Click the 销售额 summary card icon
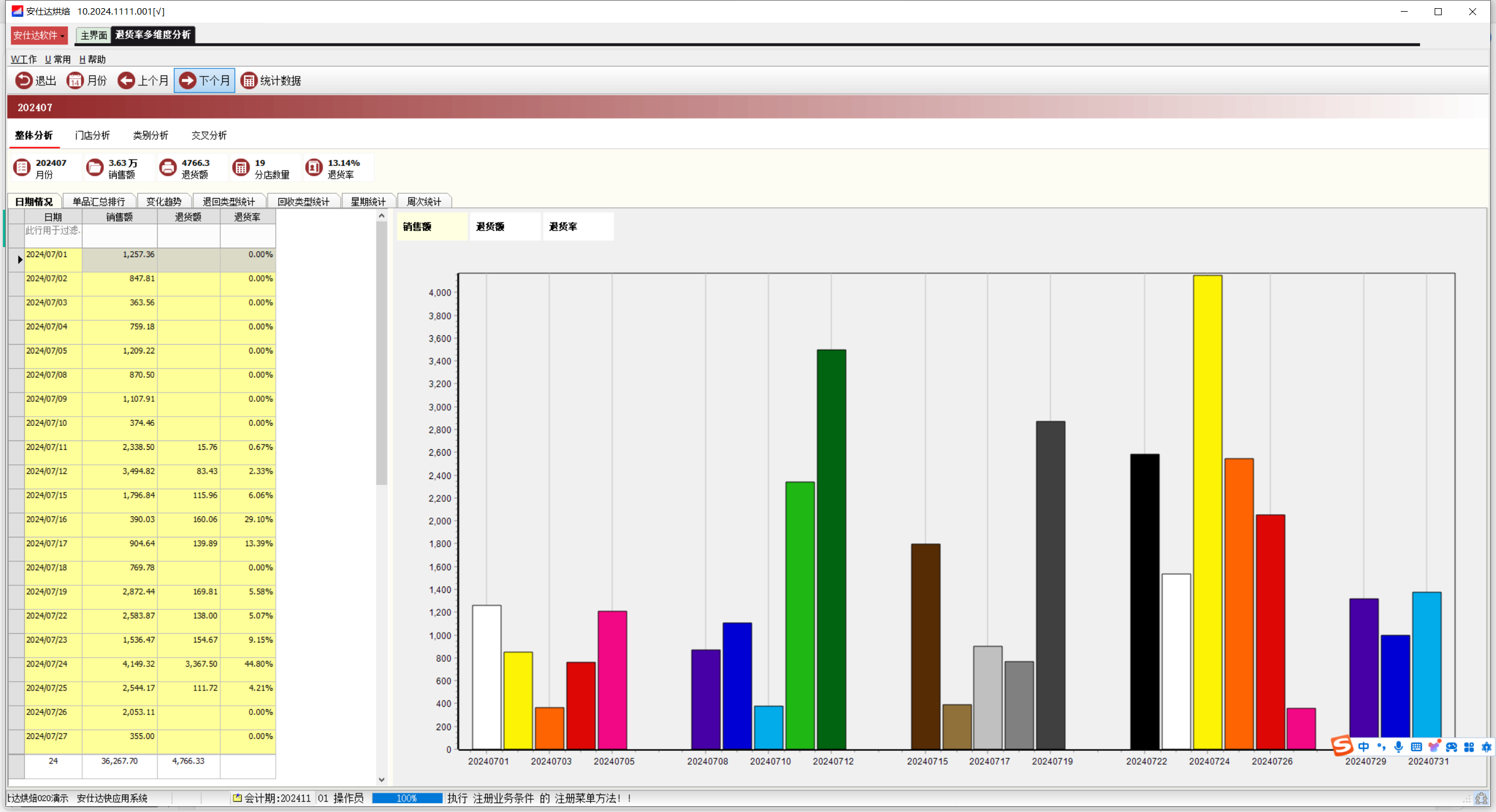Viewport: 1496px width, 812px height. pyautogui.click(x=95, y=168)
